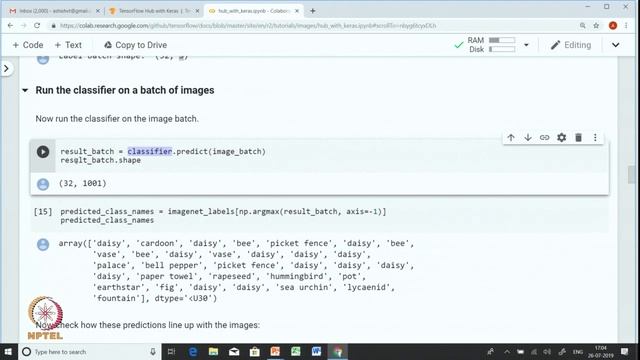Click the taskbar clock and date
The width and height of the screenshot is (640, 360).
pyautogui.click(x=600, y=351)
